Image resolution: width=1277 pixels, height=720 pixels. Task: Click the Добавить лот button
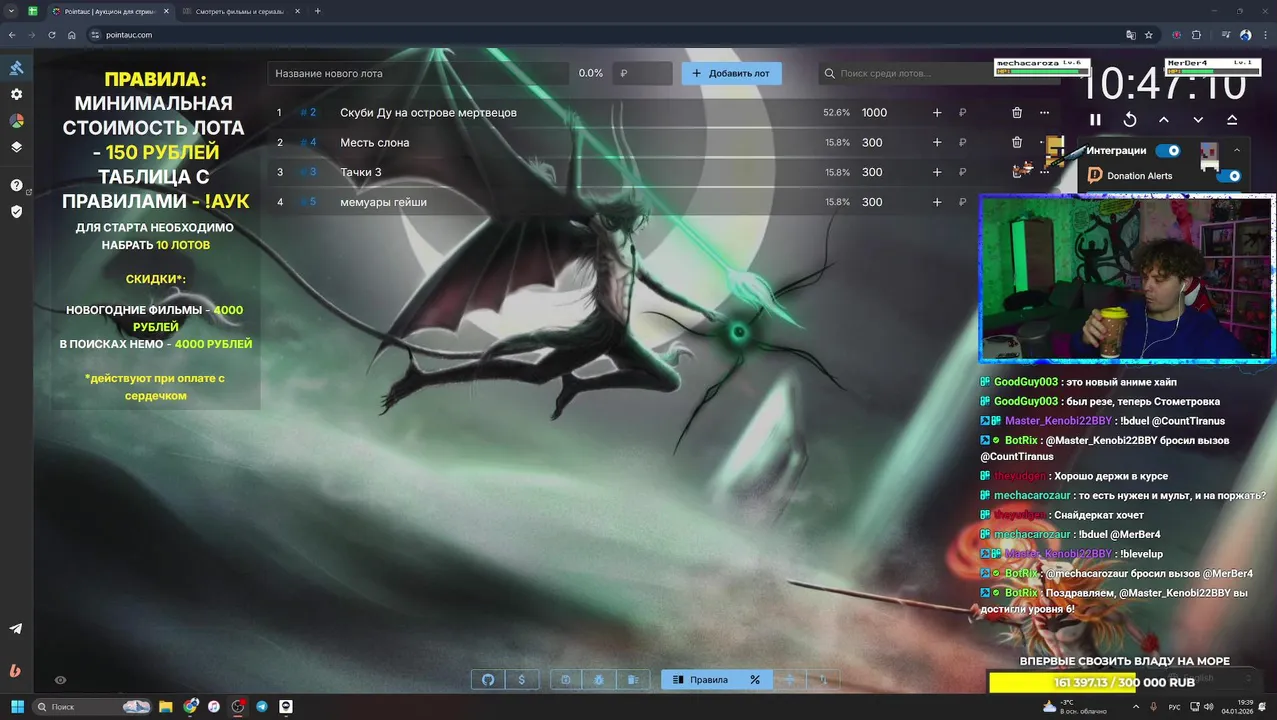pos(732,73)
